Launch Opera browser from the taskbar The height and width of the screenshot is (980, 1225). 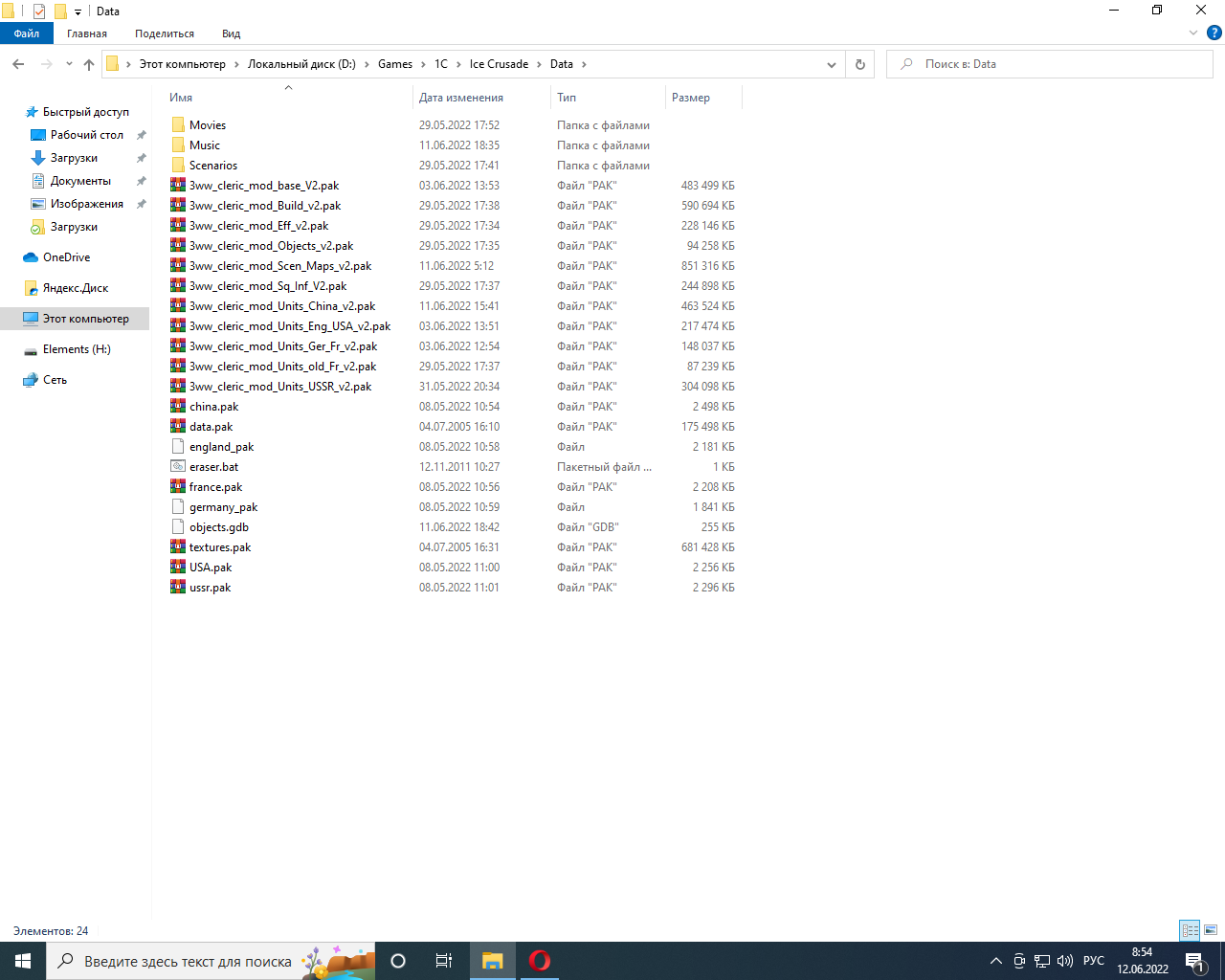tap(540, 961)
